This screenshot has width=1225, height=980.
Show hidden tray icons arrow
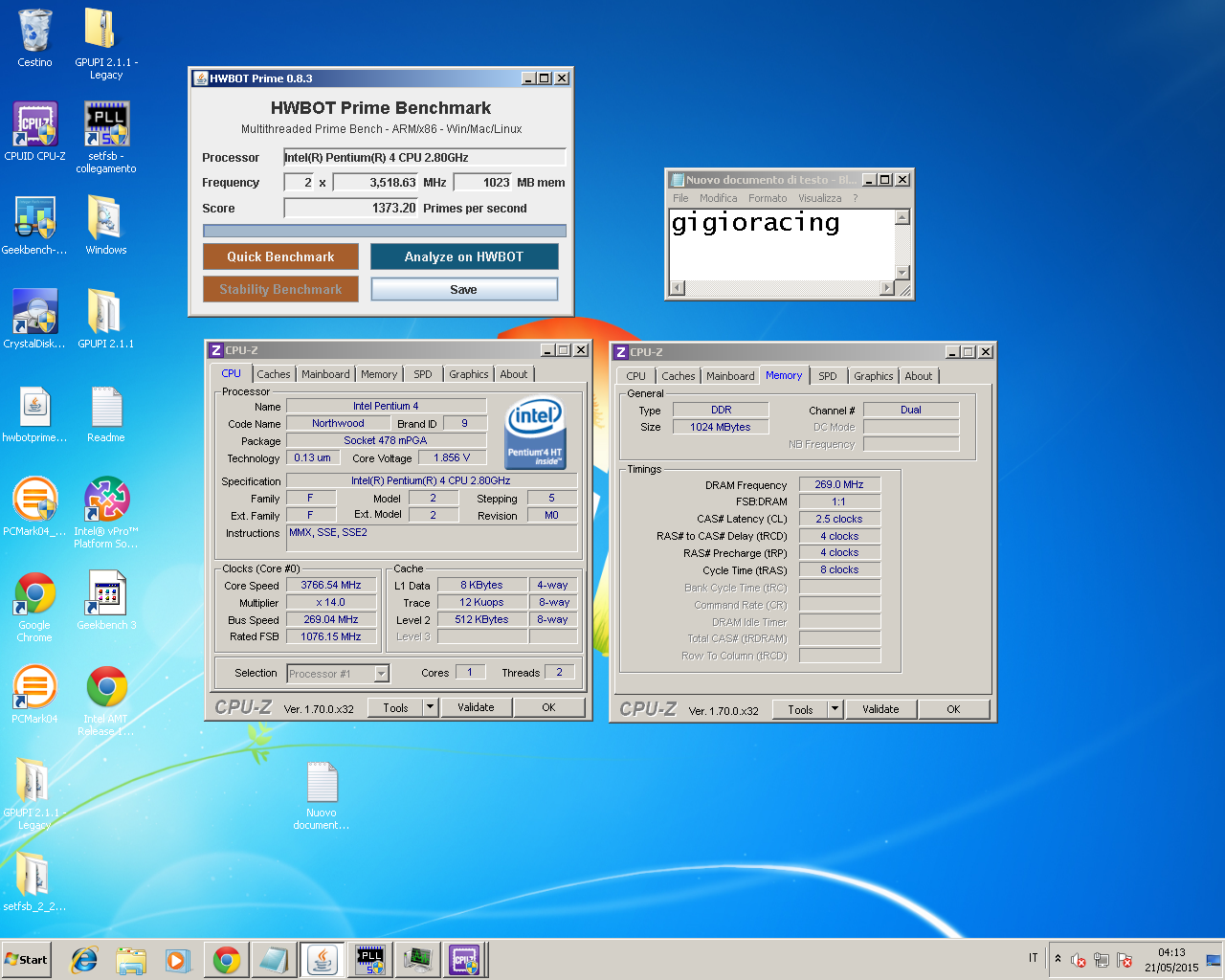pos(1058,959)
